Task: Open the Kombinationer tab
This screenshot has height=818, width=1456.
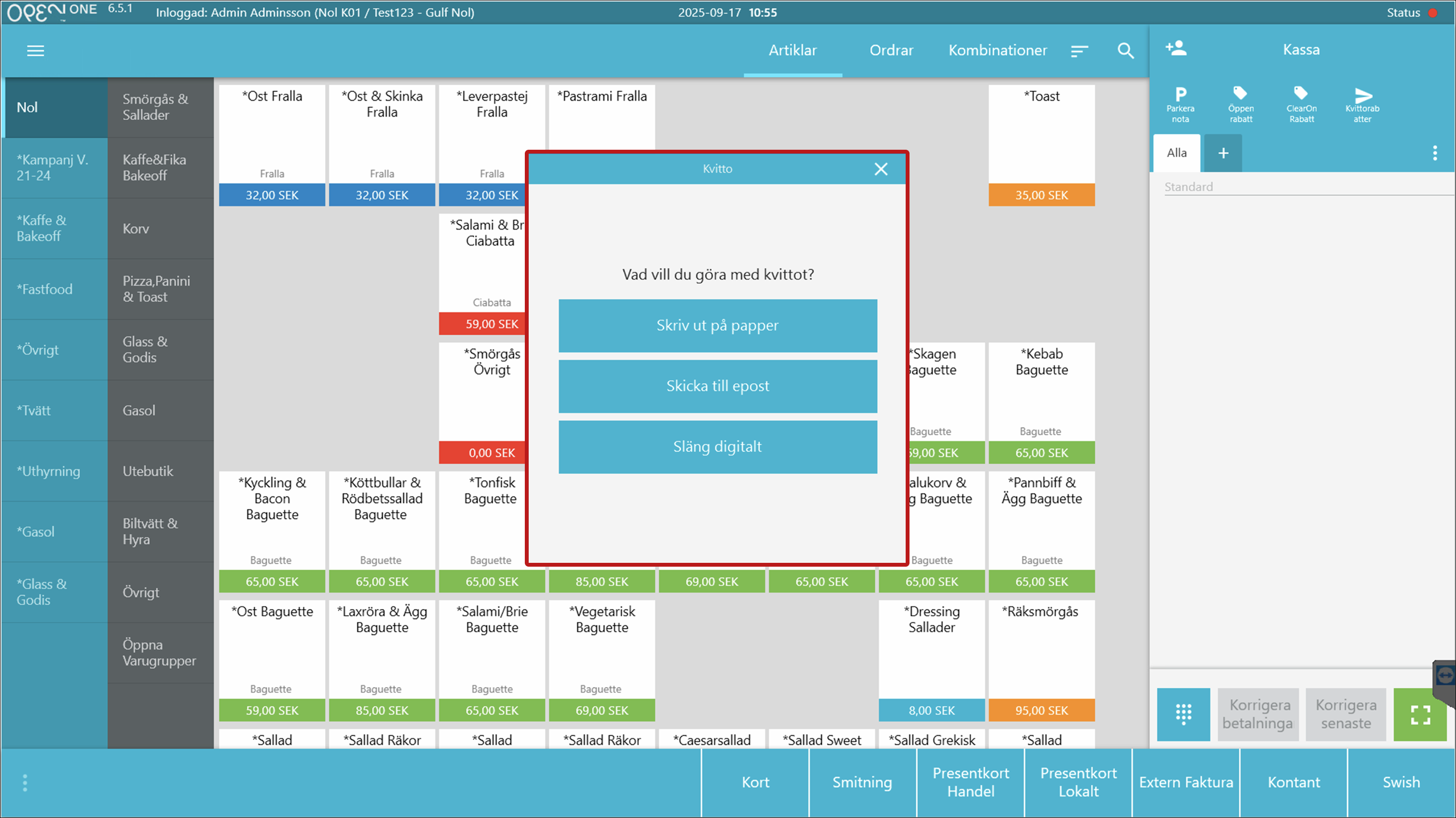Action: 997,50
